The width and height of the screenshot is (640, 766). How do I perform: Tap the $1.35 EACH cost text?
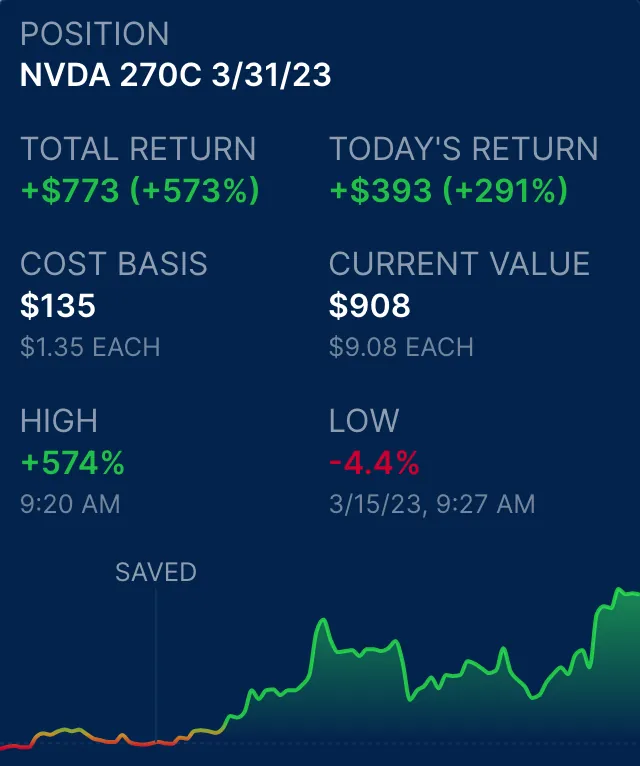[90, 347]
